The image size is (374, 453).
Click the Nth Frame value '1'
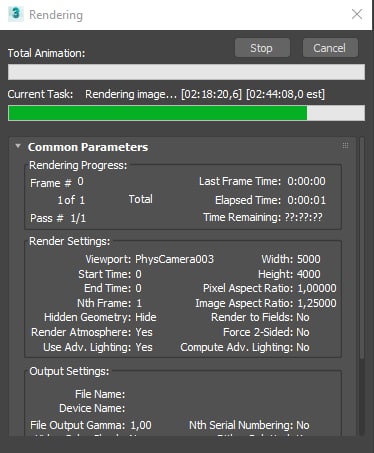[x=139, y=303]
